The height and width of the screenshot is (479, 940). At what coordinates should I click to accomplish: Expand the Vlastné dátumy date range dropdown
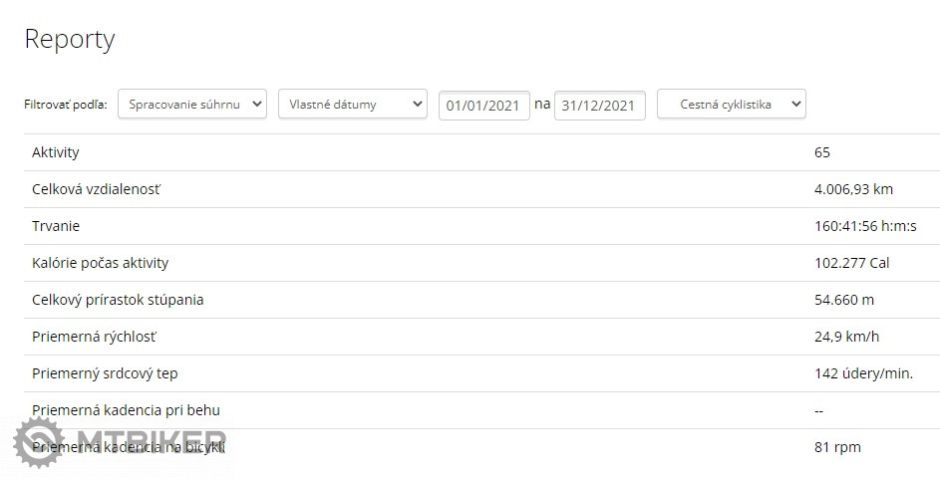pyautogui.click(x=352, y=104)
